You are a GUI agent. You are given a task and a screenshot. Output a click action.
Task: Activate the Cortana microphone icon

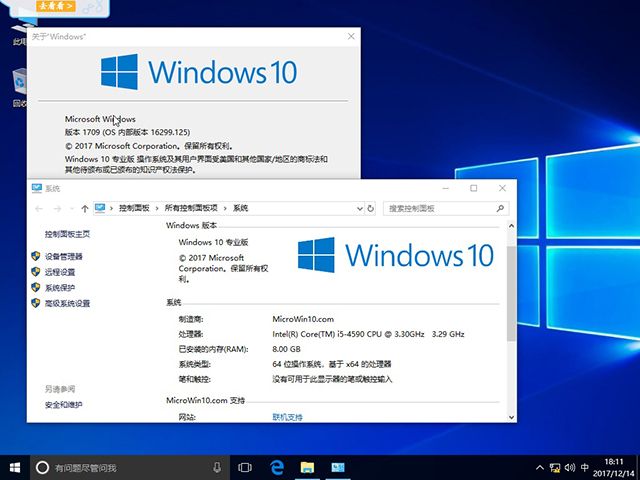(217, 468)
